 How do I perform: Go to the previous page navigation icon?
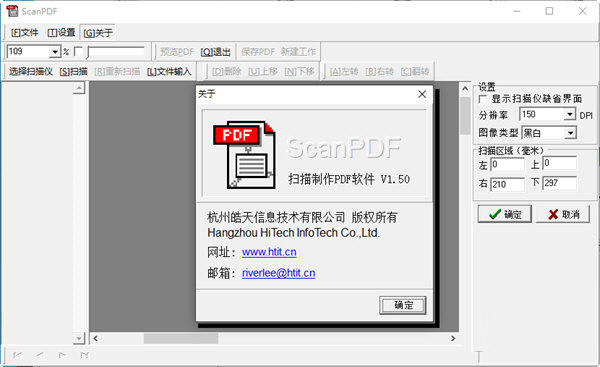pyautogui.click(x=40, y=355)
